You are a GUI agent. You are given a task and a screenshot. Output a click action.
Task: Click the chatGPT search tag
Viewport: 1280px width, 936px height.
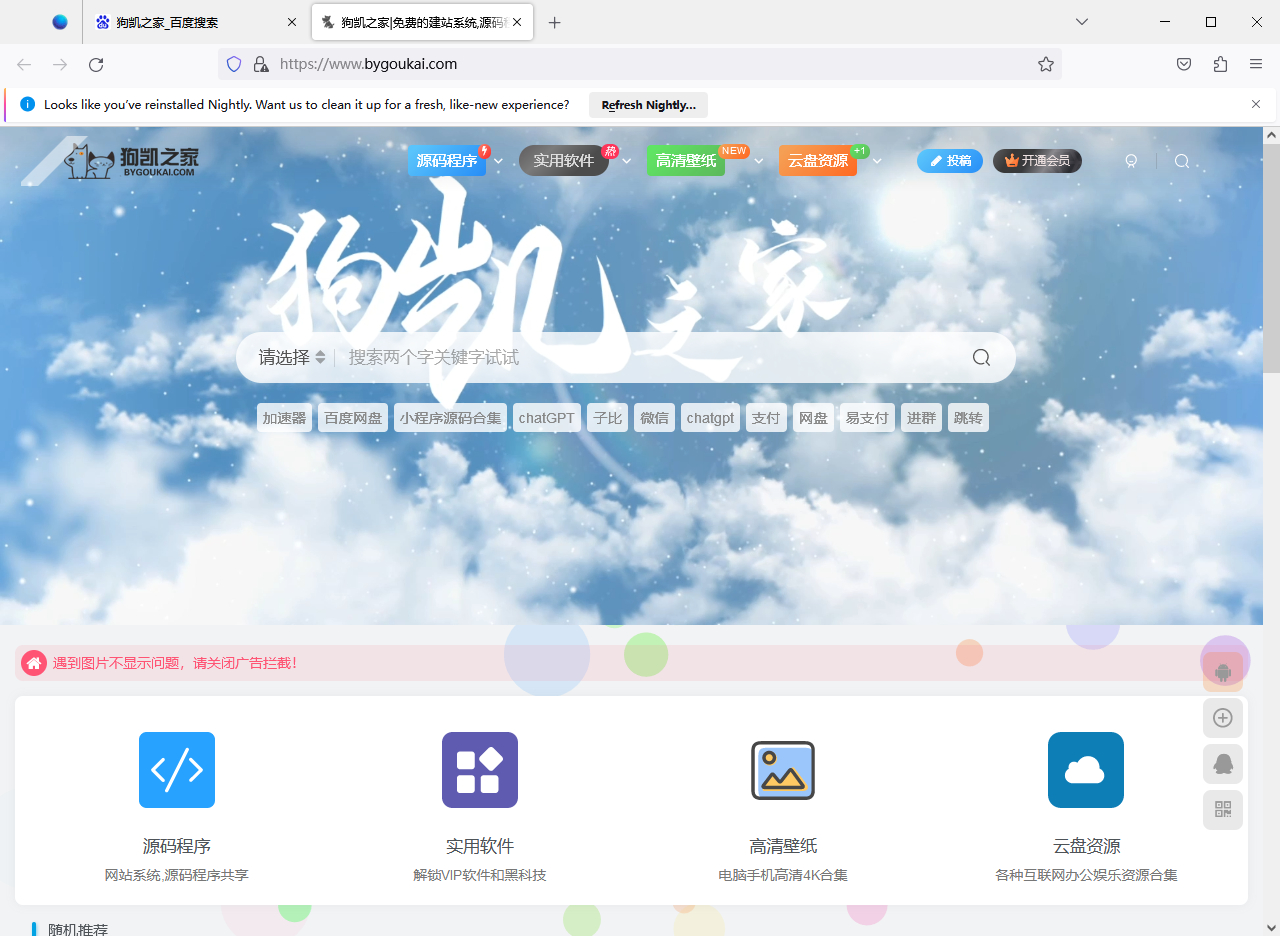tap(547, 418)
